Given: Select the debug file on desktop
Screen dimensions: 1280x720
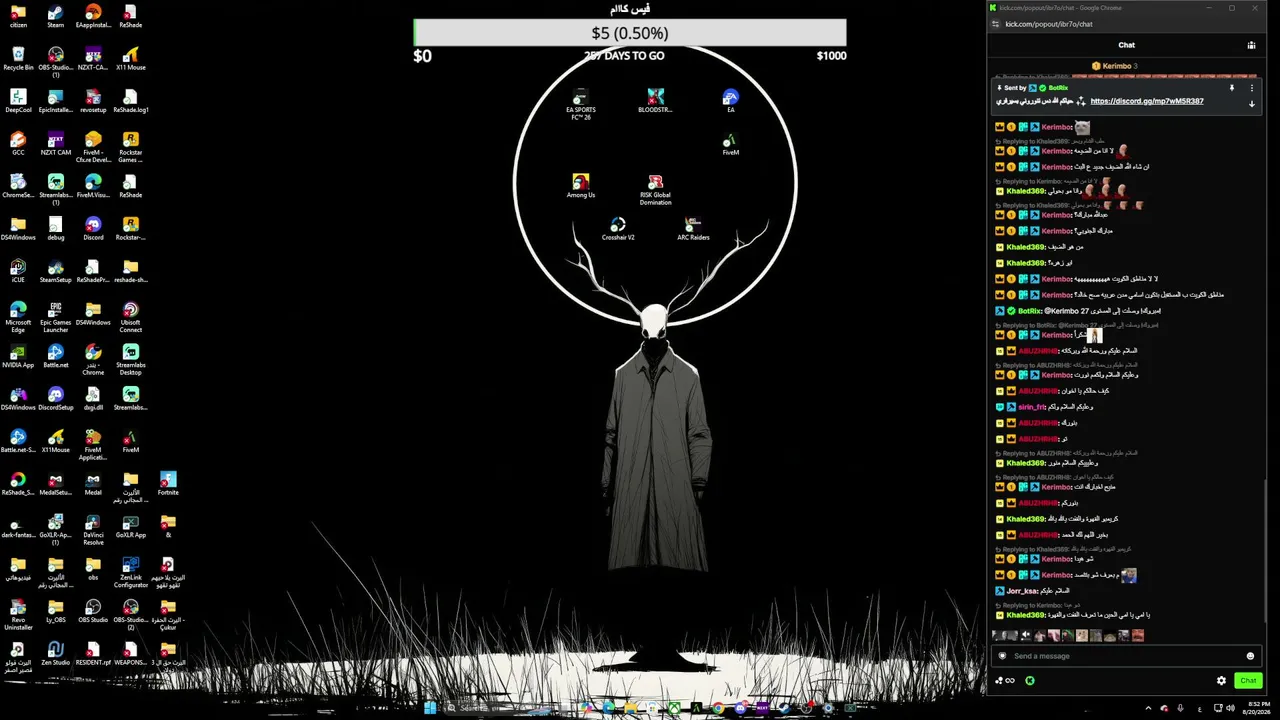Looking at the screenshot, I should click(56, 229).
